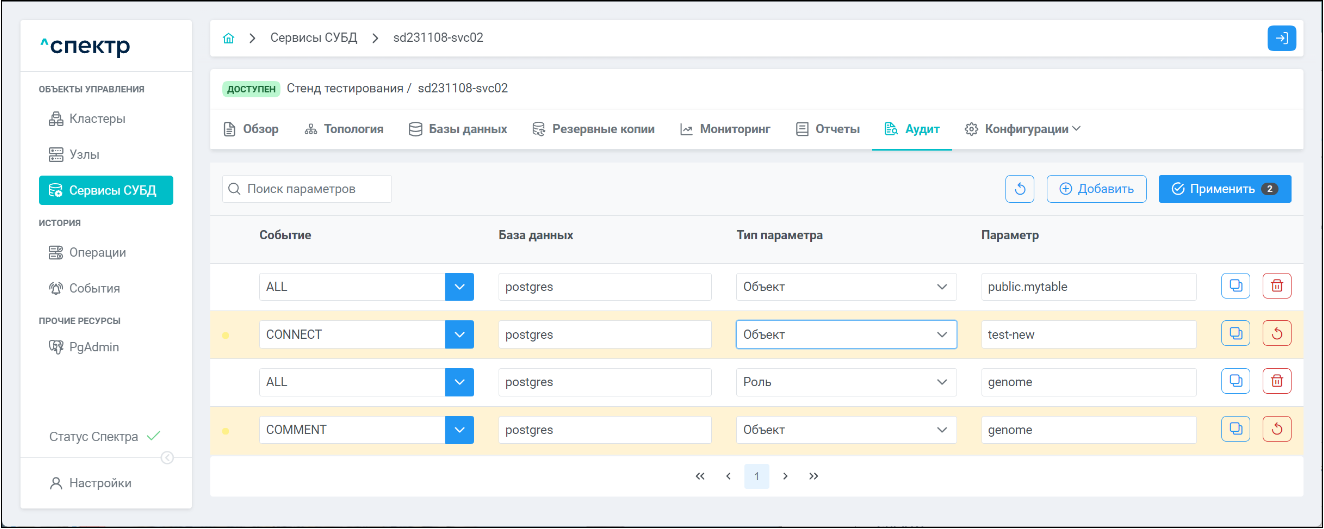Copy the COMMENT audit row
This screenshot has height=529, width=1324.
click(x=1235, y=429)
